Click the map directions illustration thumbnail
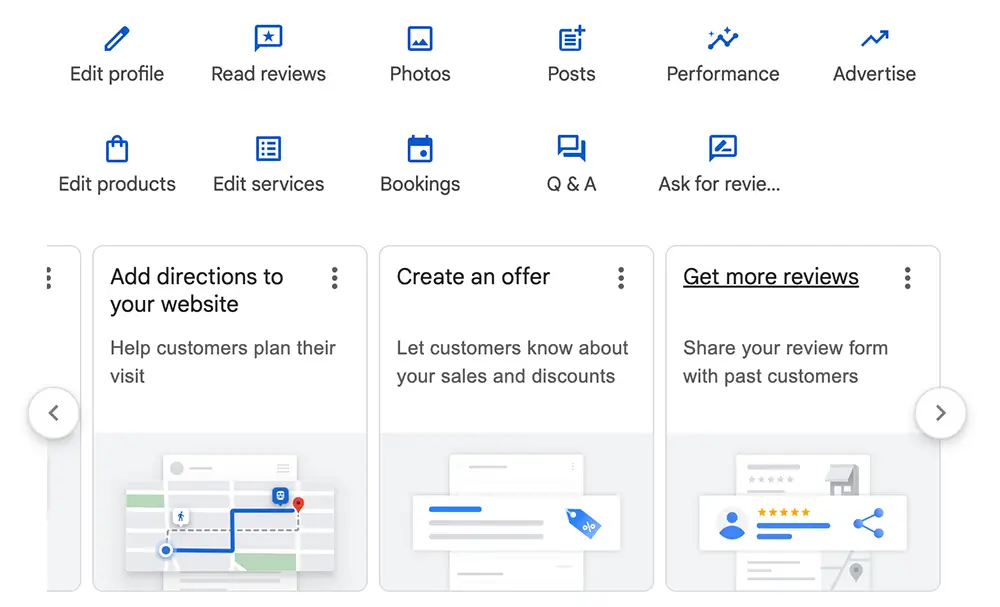This screenshot has width=1000, height=607. [x=230, y=513]
